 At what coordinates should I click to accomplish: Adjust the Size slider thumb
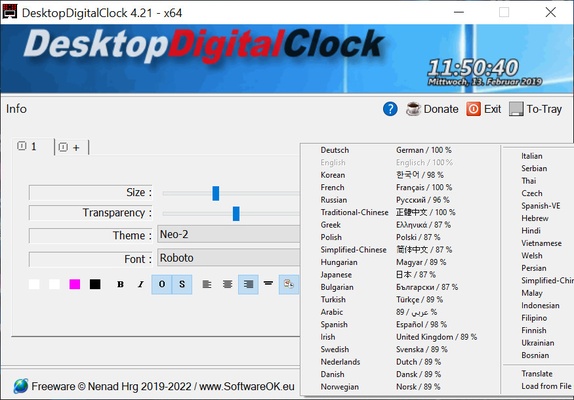point(216,193)
